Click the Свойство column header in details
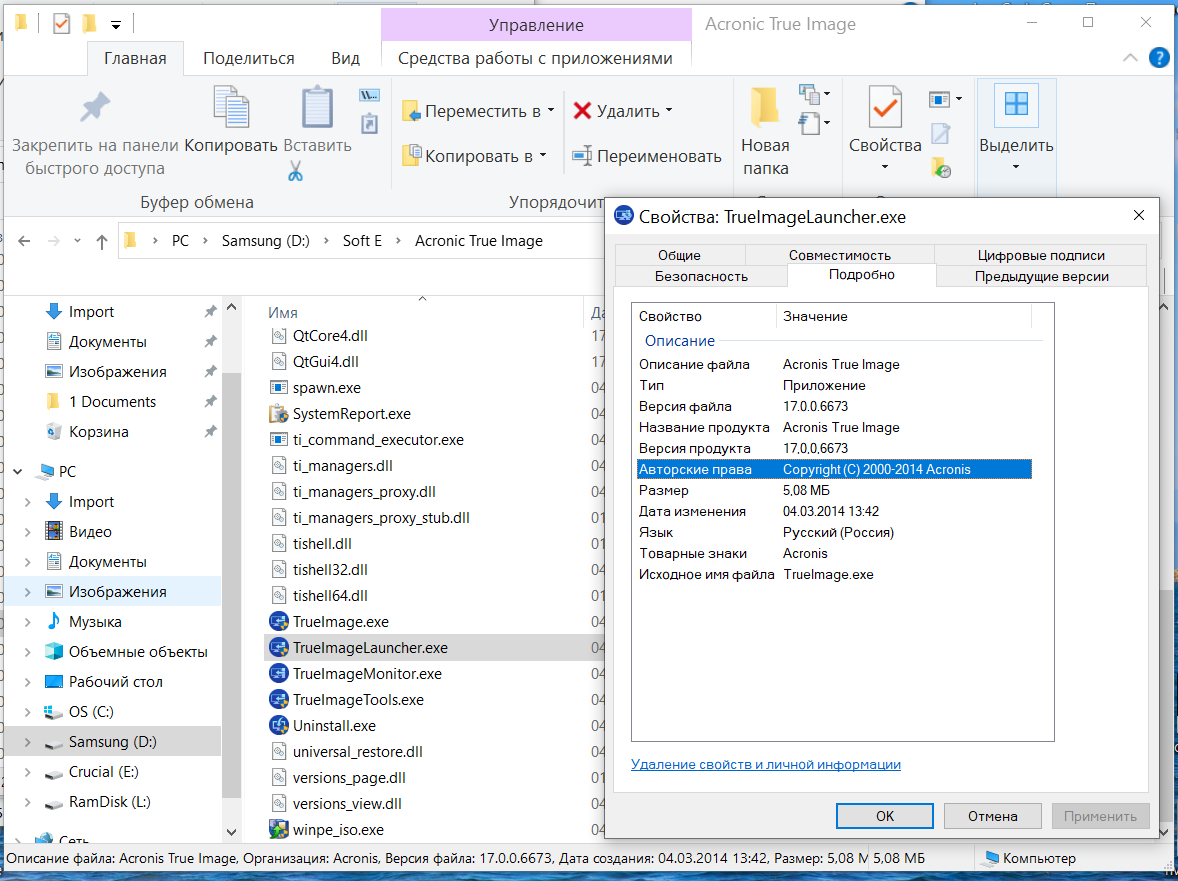Screen dimensions: 1178x881 click(x=670, y=316)
